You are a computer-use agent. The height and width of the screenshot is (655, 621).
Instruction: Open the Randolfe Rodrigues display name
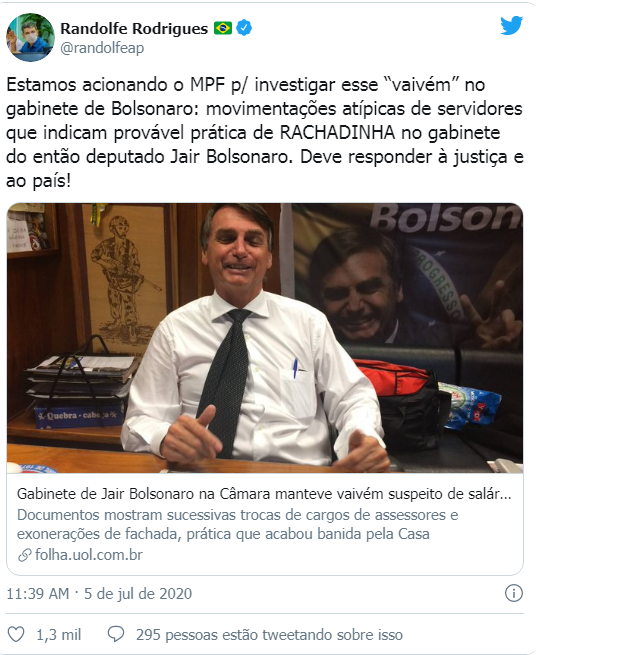coord(134,28)
